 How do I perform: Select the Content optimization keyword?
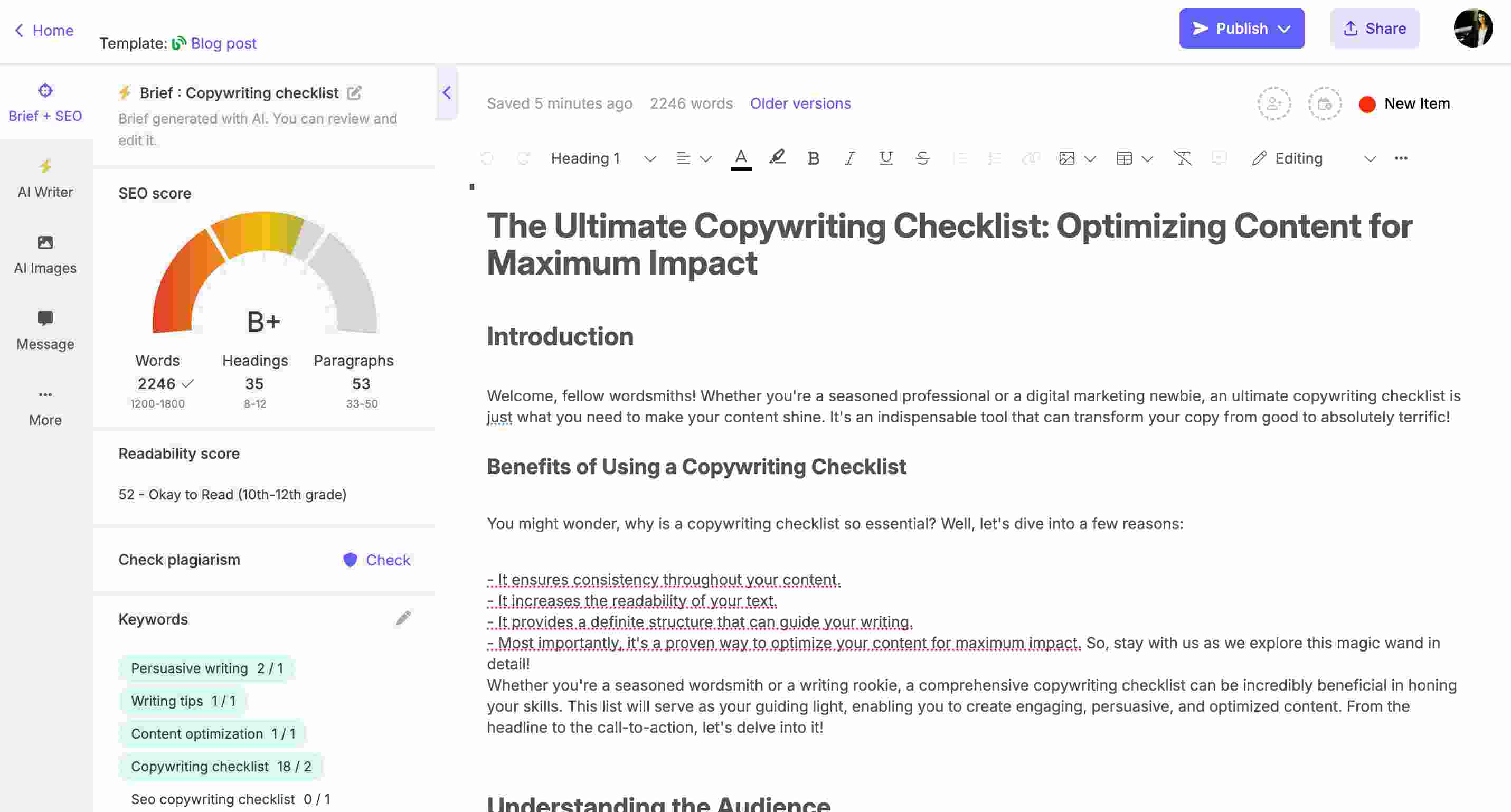[213, 734]
